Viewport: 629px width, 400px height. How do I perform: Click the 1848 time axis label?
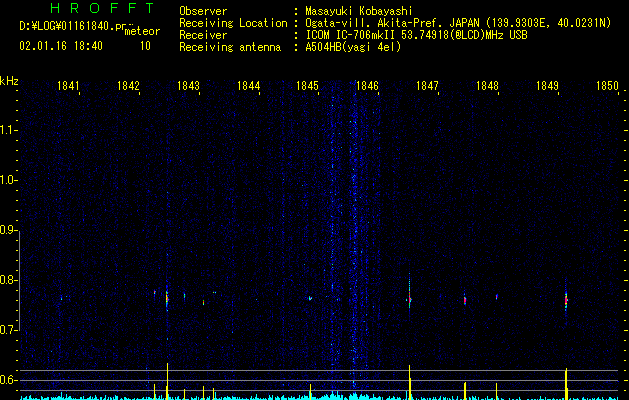pos(487,85)
